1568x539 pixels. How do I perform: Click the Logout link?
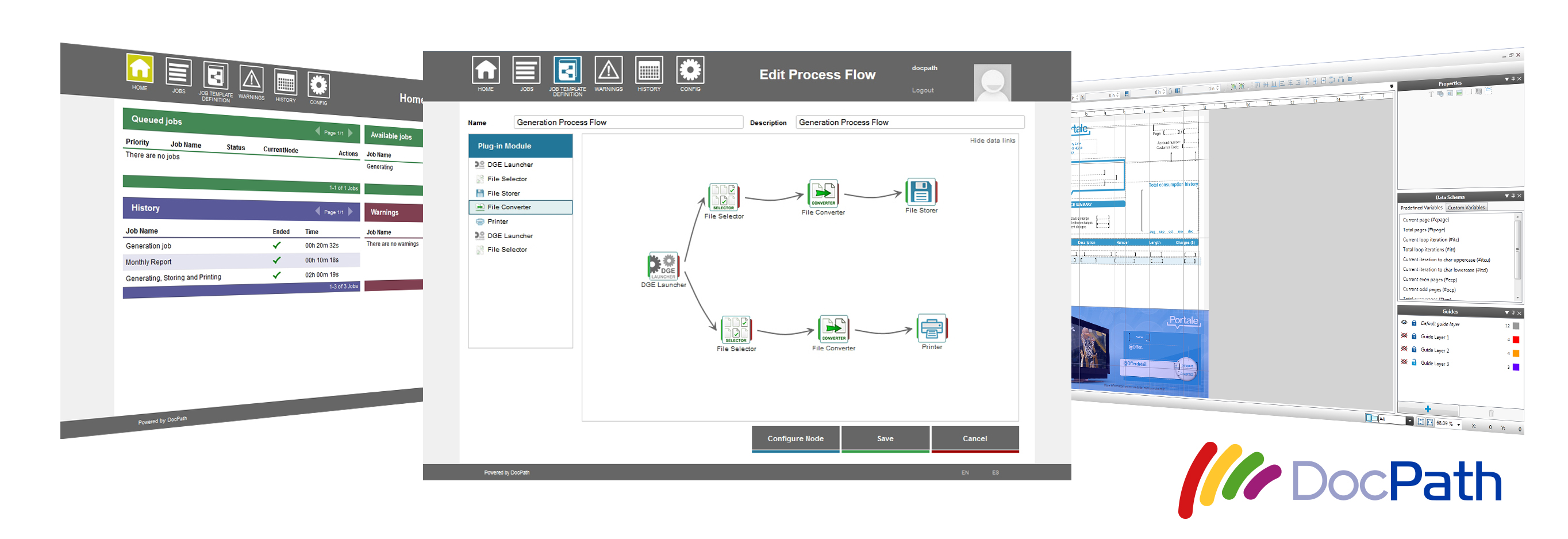click(x=922, y=90)
